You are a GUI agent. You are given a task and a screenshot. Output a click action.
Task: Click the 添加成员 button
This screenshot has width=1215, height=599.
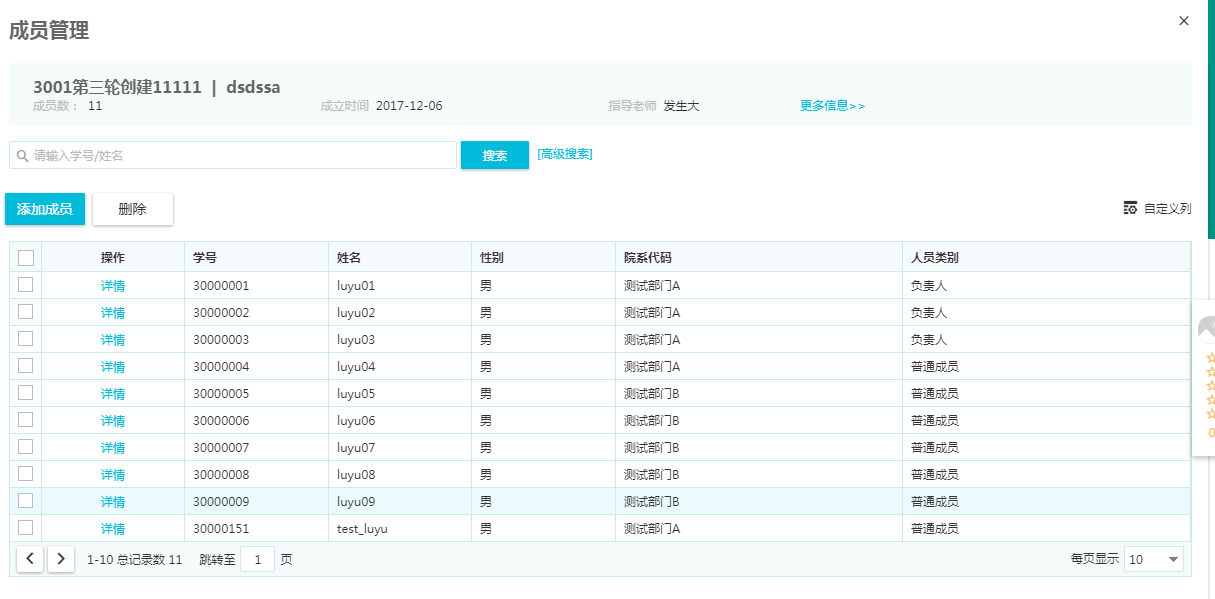tap(45, 209)
